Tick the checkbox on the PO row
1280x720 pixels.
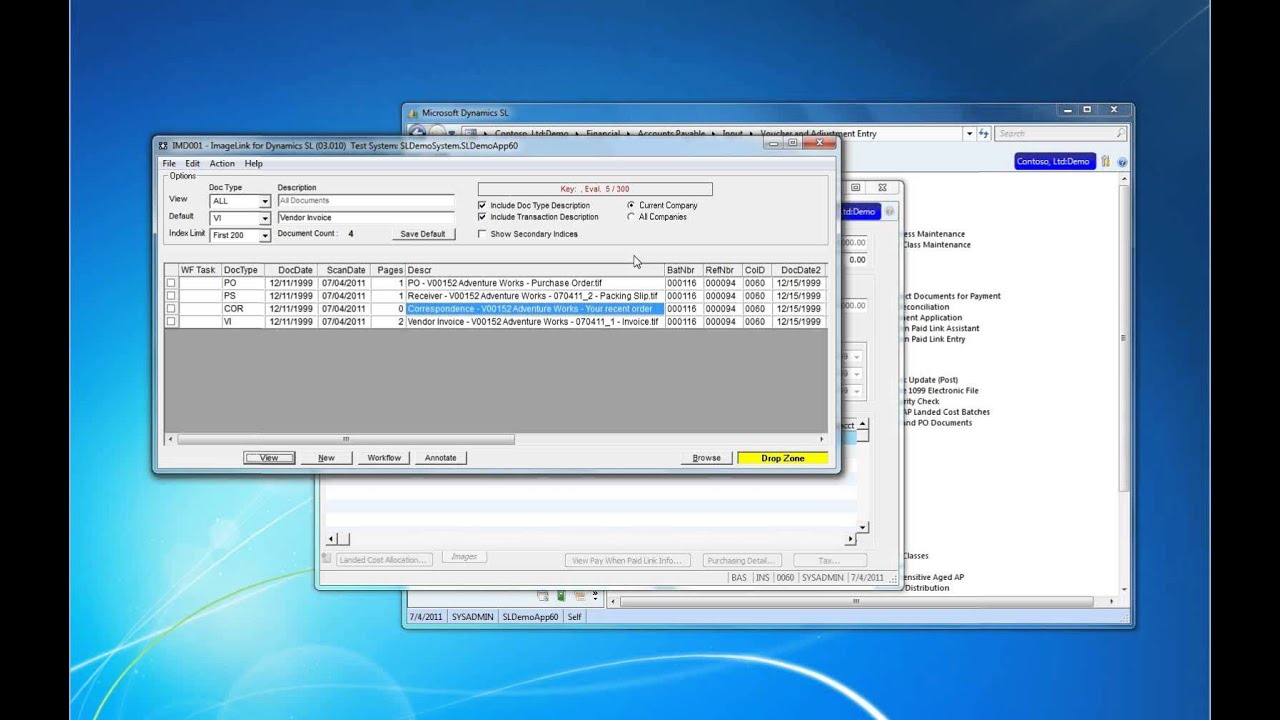171,283
